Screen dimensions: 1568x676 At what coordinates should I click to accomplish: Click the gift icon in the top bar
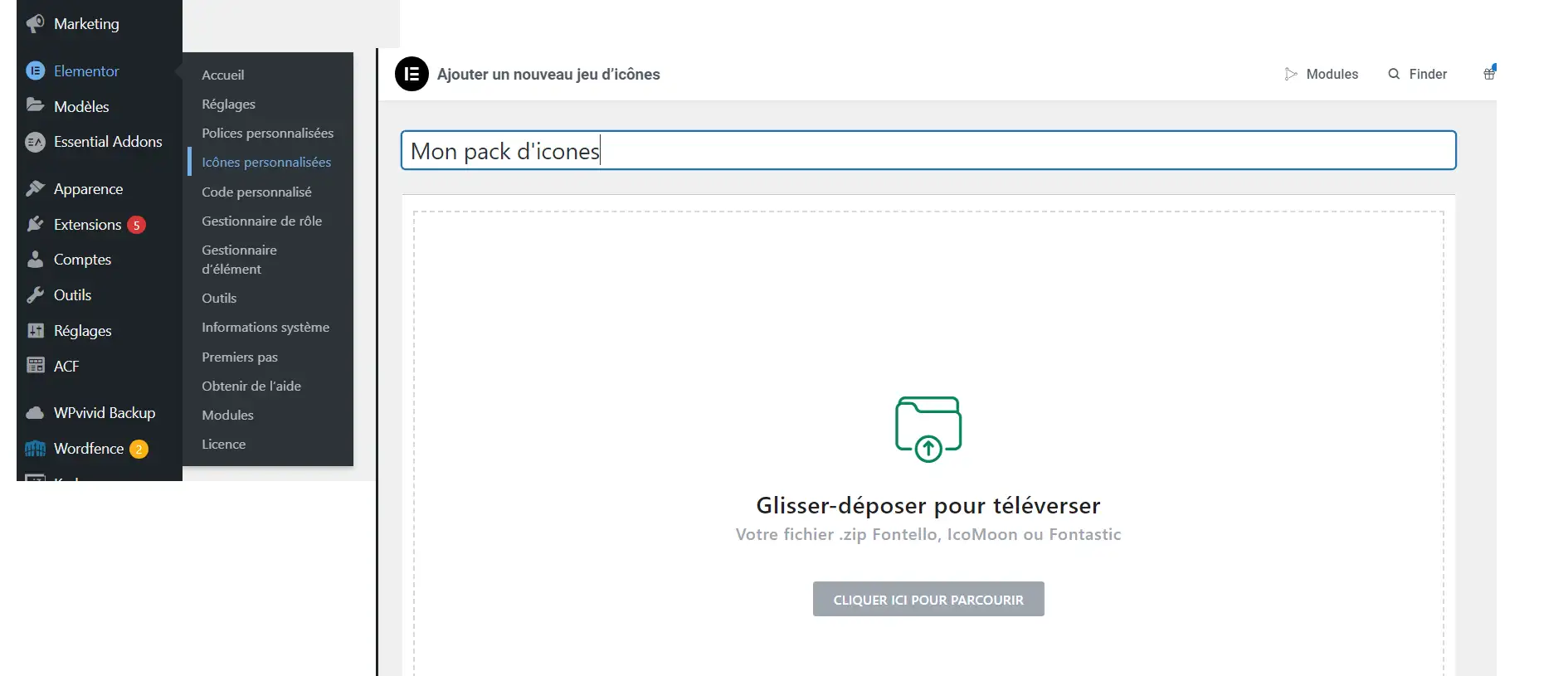pyautogui.click(x=1489, y=73)
